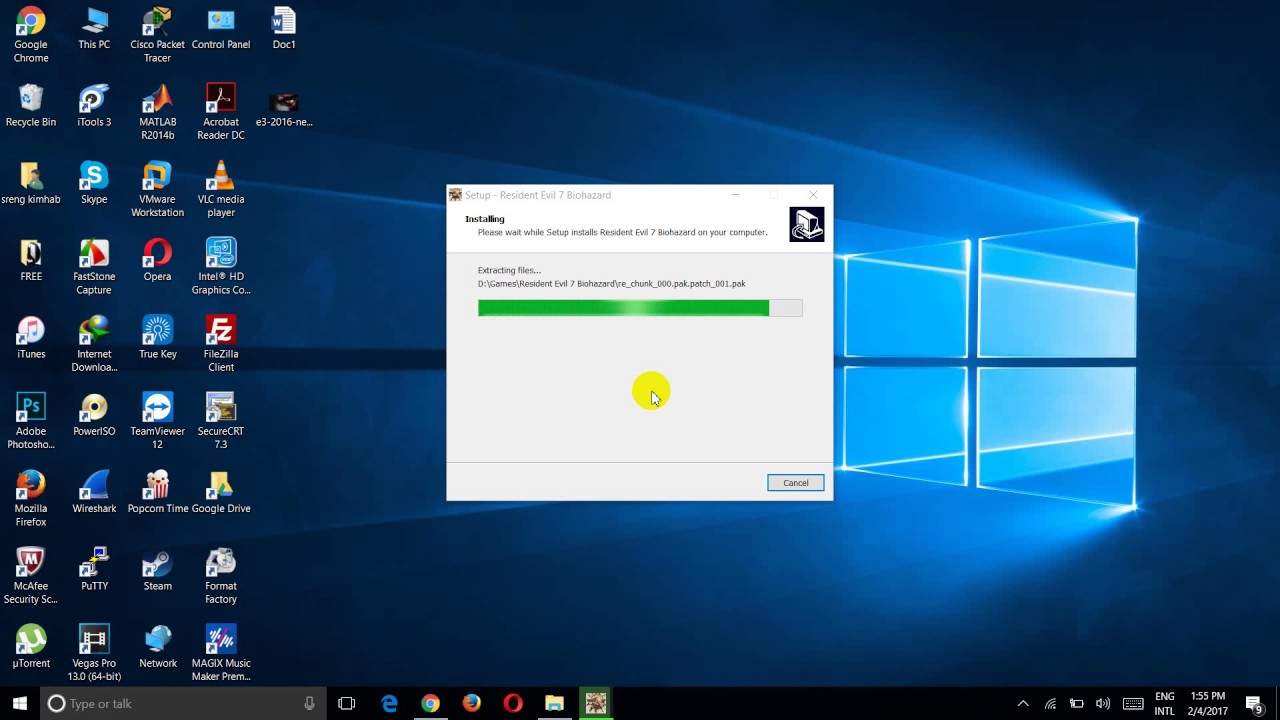Launch Google Chrome from the desktop
Image resolution: width=1280 pixels, height=720 pixels.
click(30, 25)
